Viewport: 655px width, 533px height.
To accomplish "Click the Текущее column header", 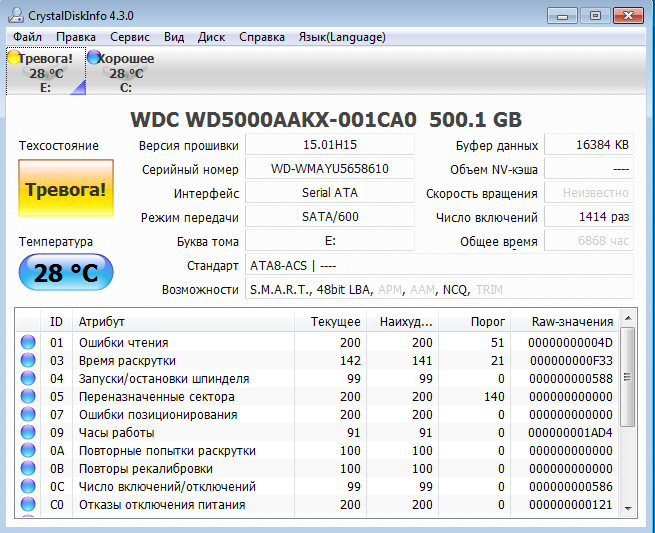I will pyautogui.click(x=330, y=321).
